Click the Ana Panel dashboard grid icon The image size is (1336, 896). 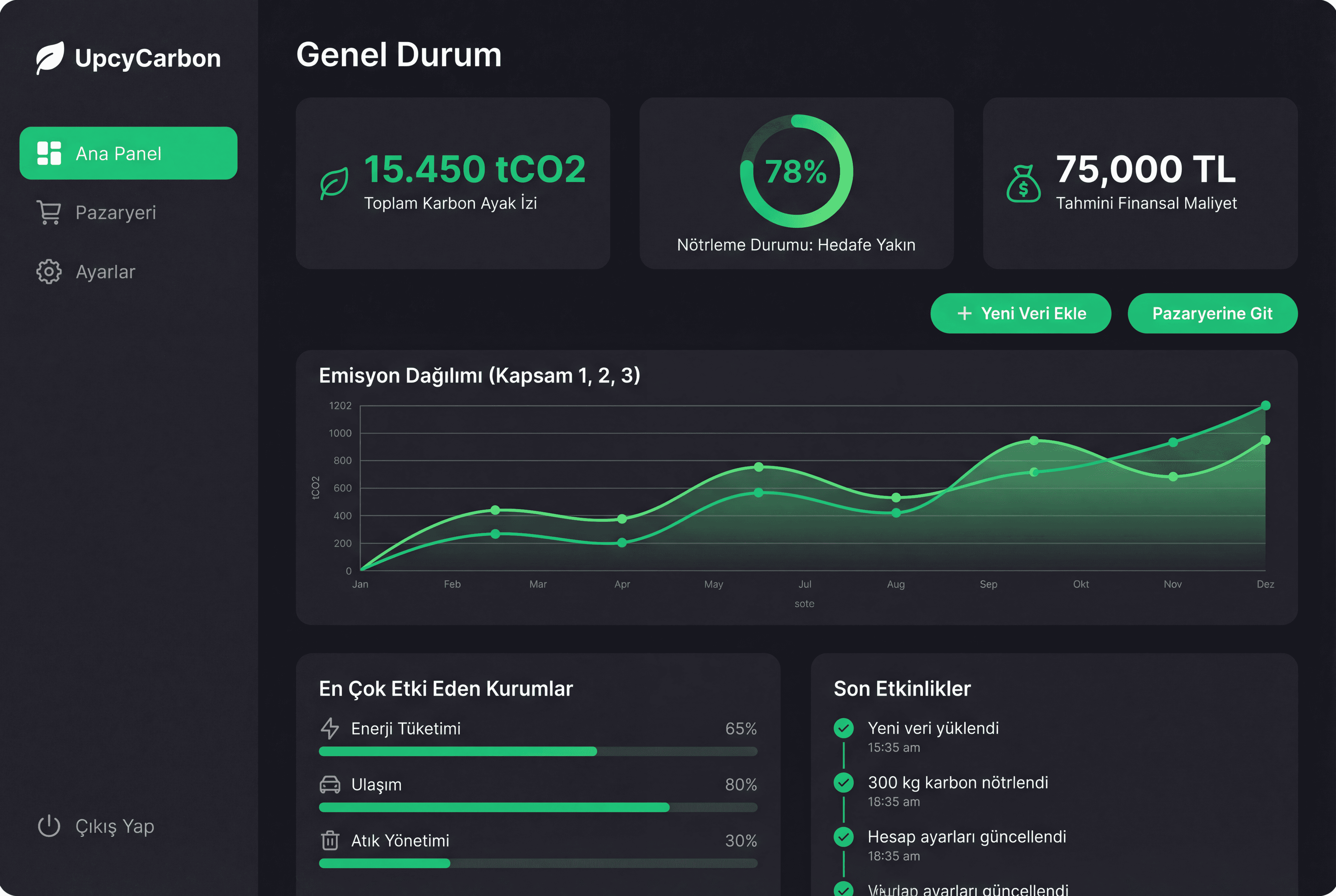49,153
